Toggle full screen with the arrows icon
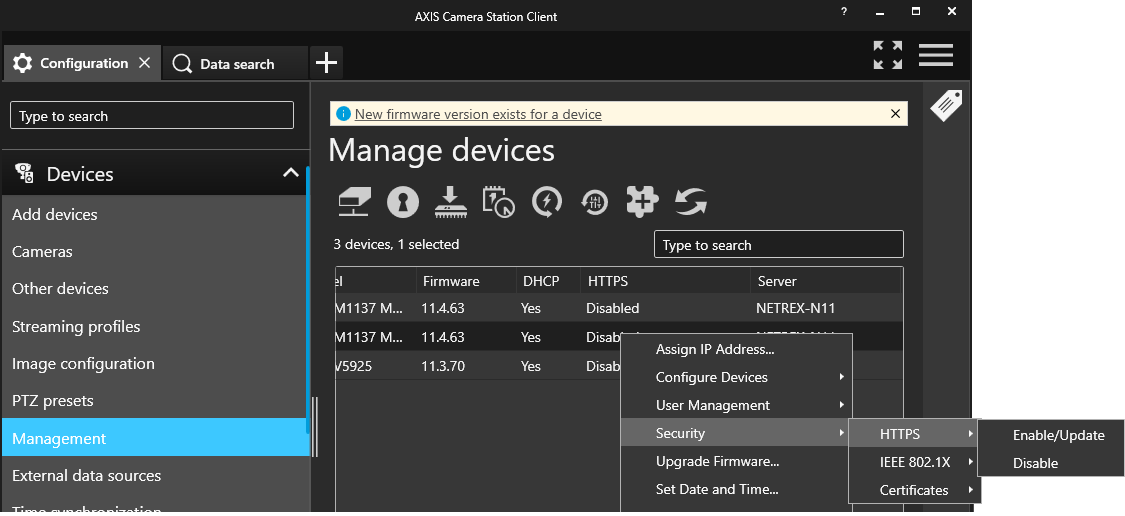The height and width of the screenshot is (516, 1125). tap(888, 55)
